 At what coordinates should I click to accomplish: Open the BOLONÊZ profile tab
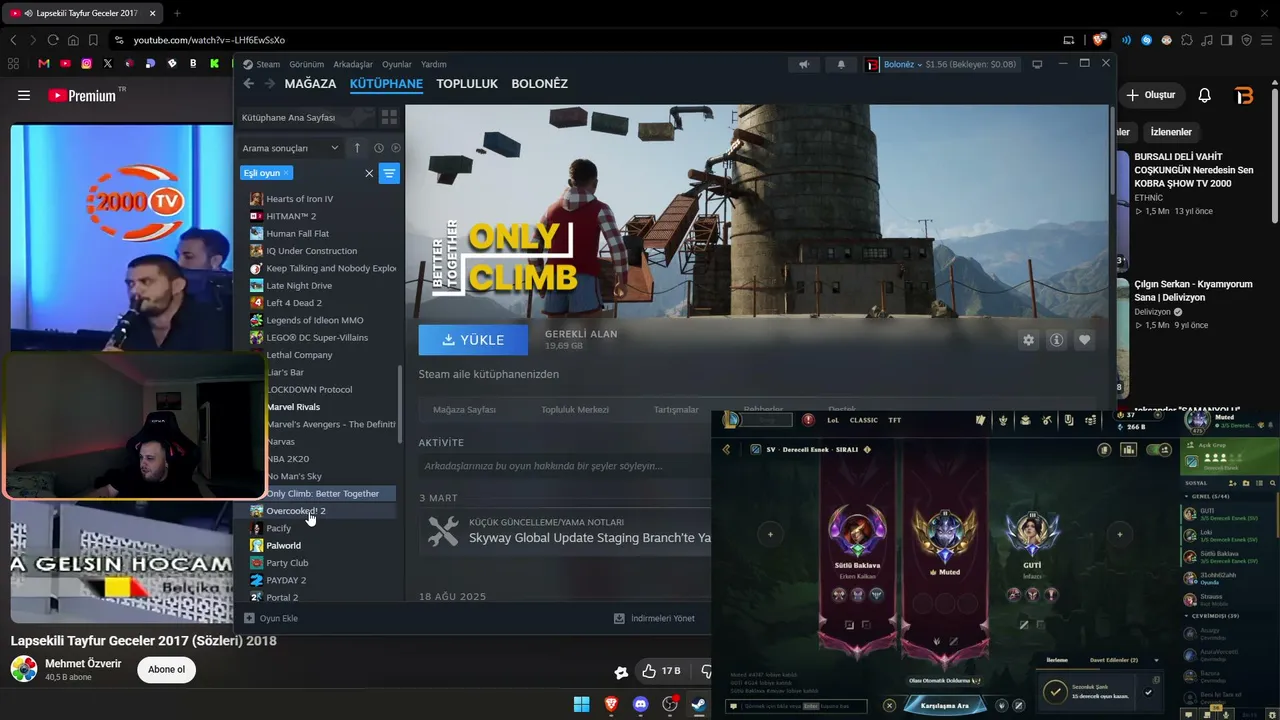(x=539, y=84)
